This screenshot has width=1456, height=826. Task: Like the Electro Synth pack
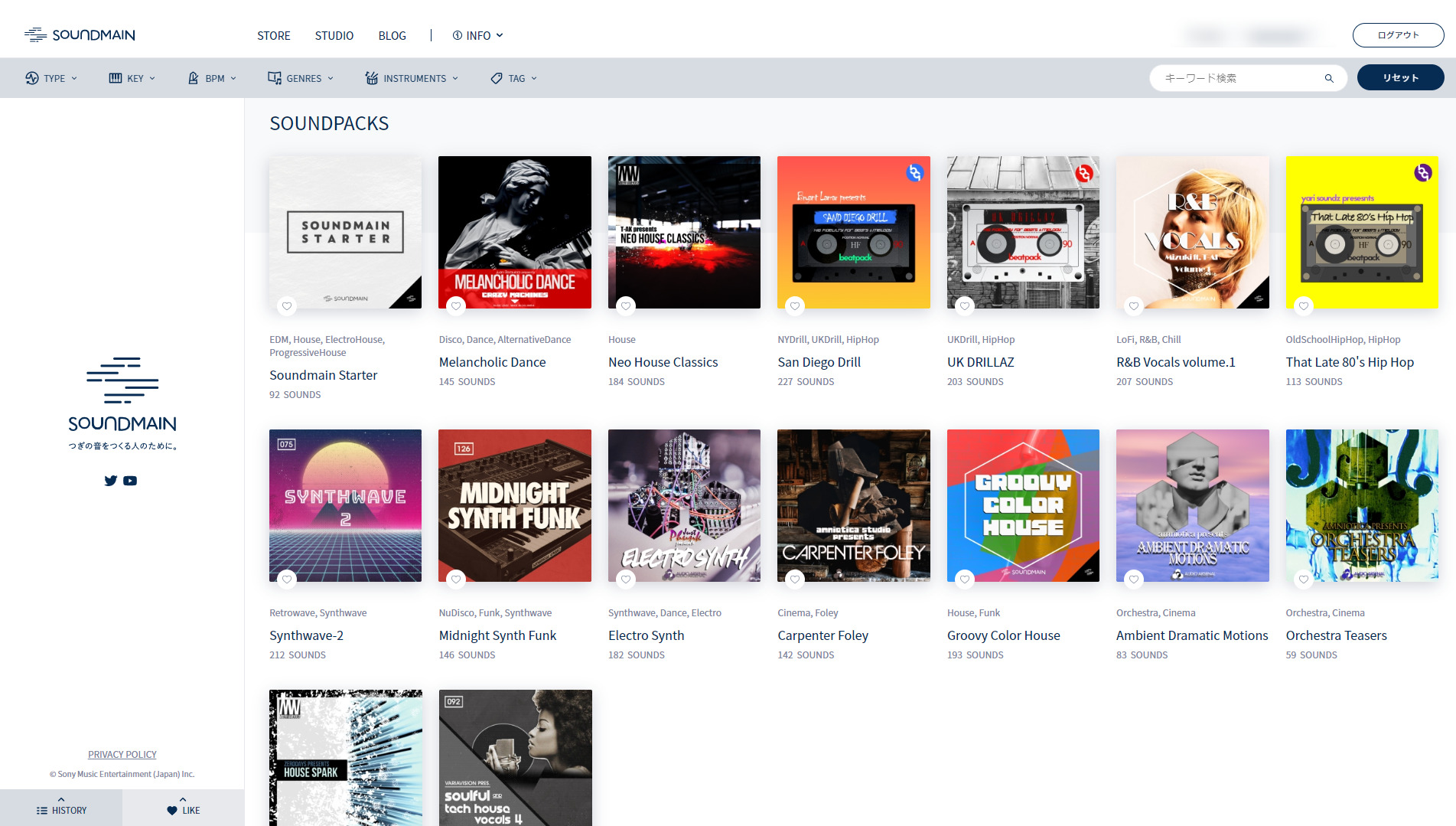[x=627, y=580]
